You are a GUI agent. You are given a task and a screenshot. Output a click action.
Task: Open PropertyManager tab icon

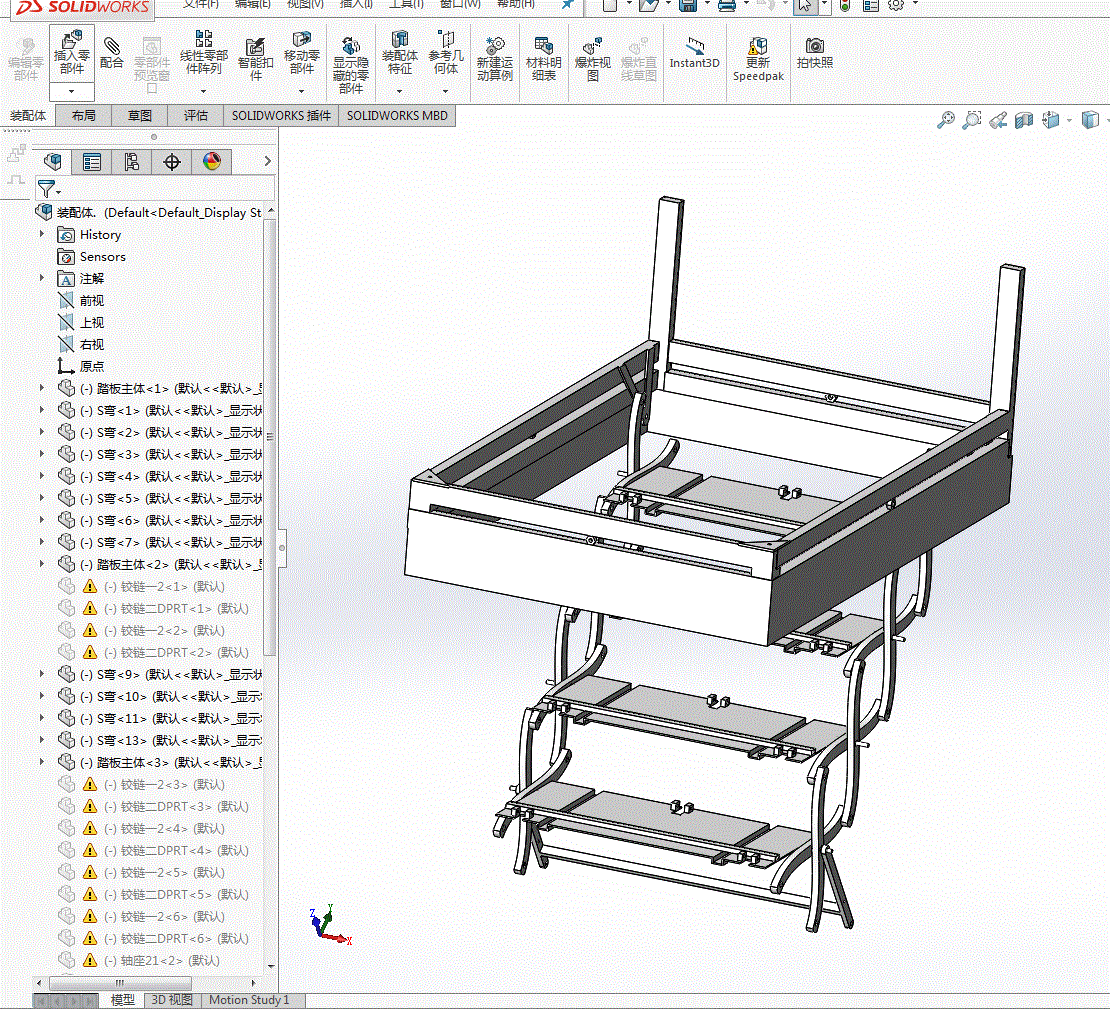(92, 162)
